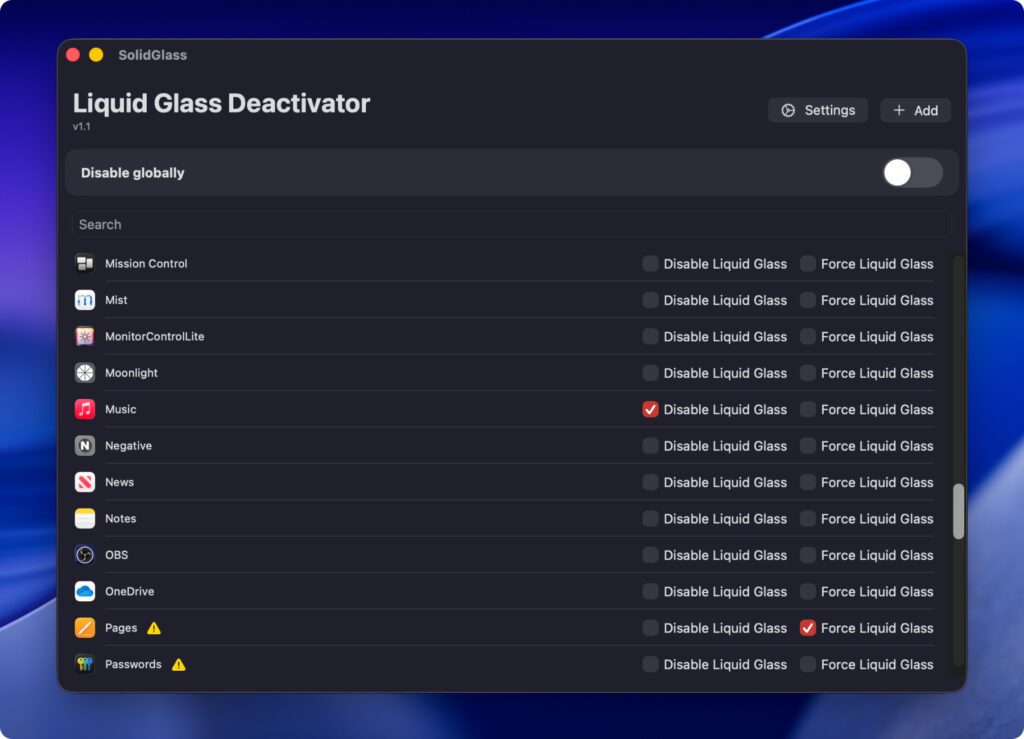Click the Notes app icon

(85, 518)
